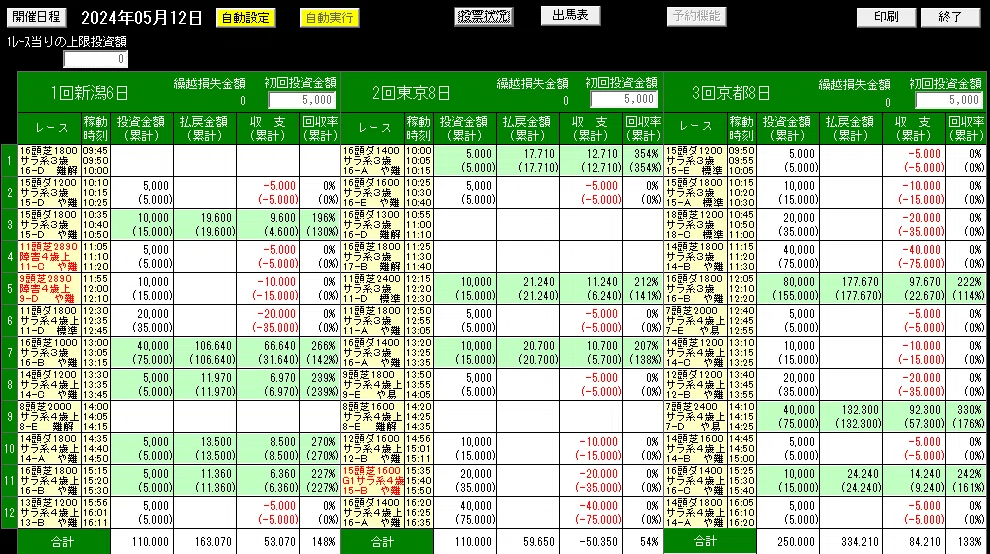The width and height of the screenshot is (990, 554).
Task: Click Kyoto total recovery rate 133%
Action: click(x=970, y=542)
